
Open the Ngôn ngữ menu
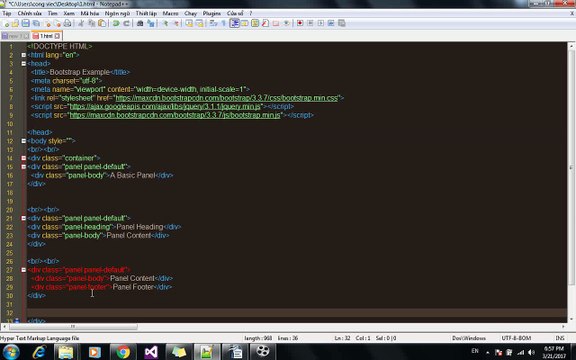(x=117, y=13)
